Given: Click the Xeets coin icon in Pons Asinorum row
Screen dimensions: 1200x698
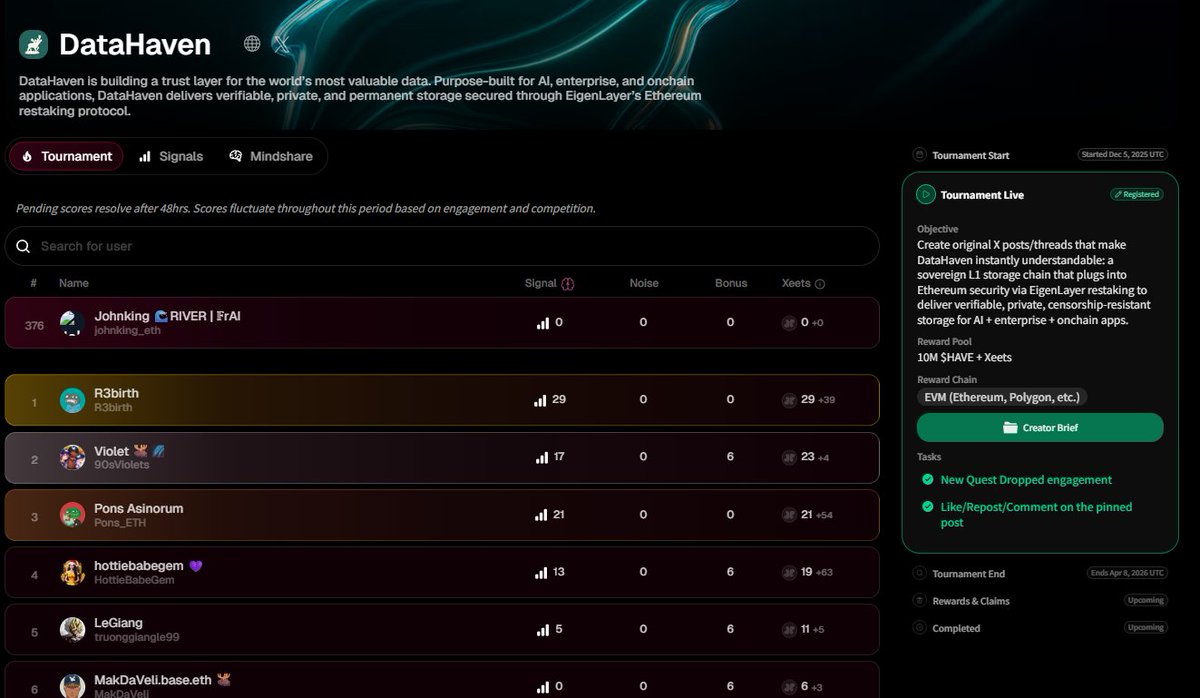Looking at the screenshot, I should click(x=789, y=515).
